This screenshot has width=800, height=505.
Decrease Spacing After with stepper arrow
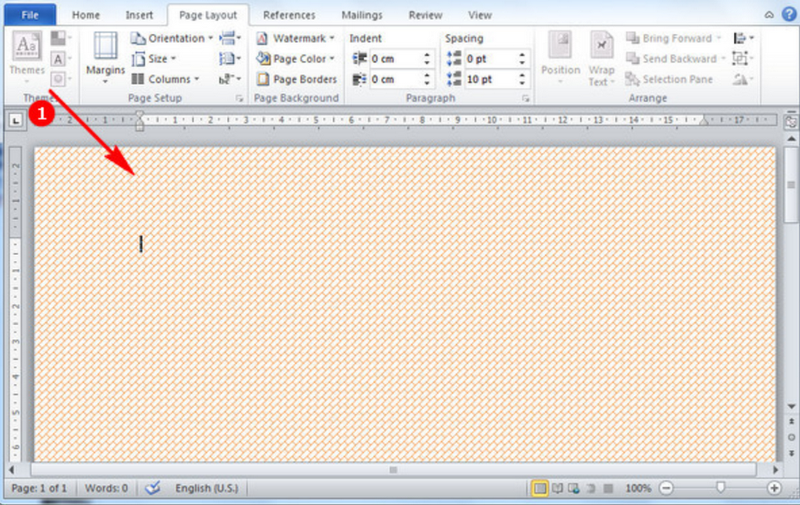(x=522, y=83)
